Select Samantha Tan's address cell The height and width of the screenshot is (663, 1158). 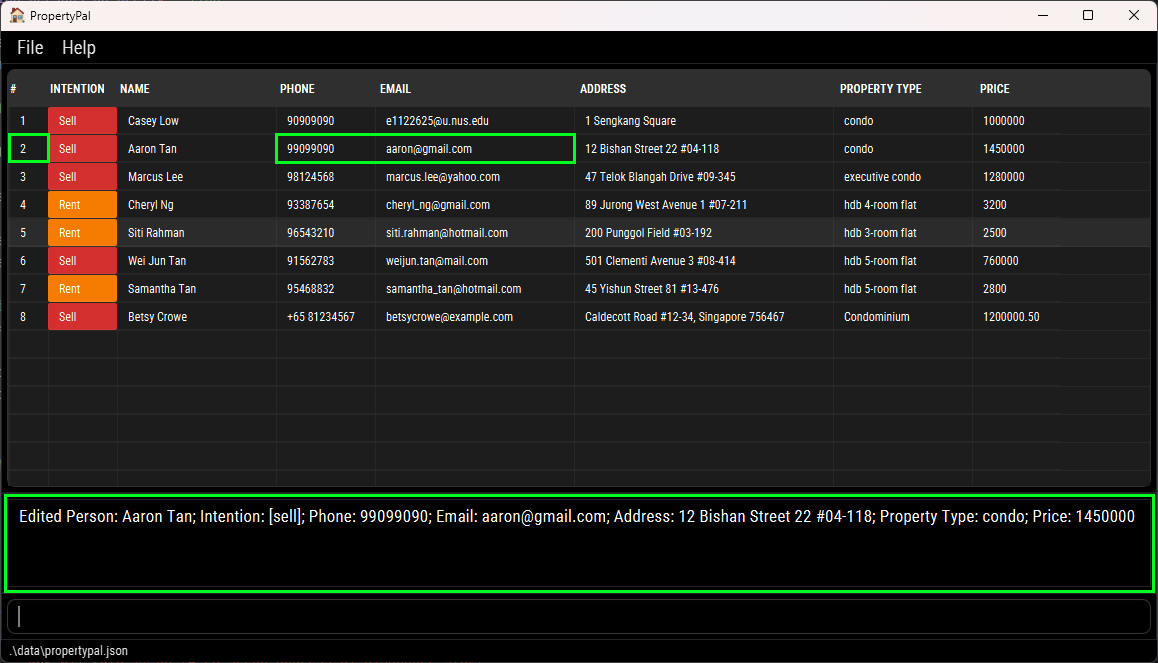coord(651,289)
